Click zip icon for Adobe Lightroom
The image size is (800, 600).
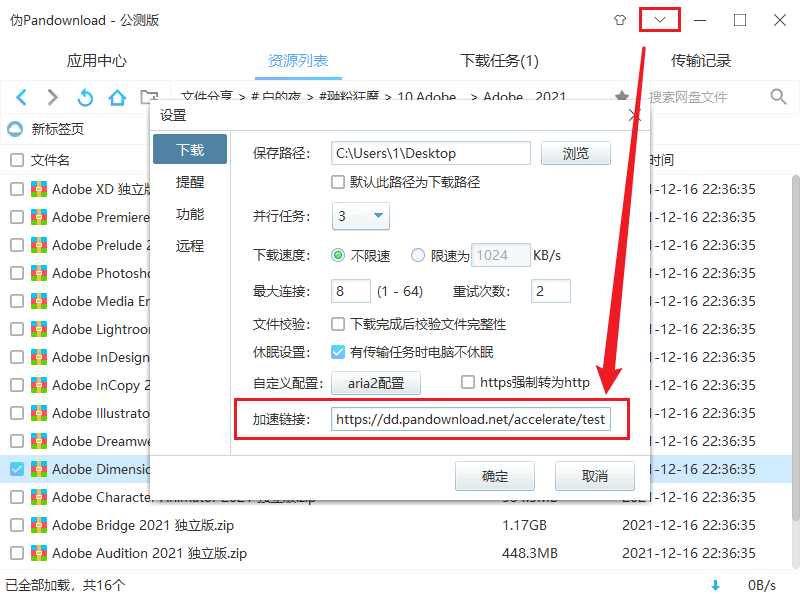pyautogui.click(x=39, y=329)
